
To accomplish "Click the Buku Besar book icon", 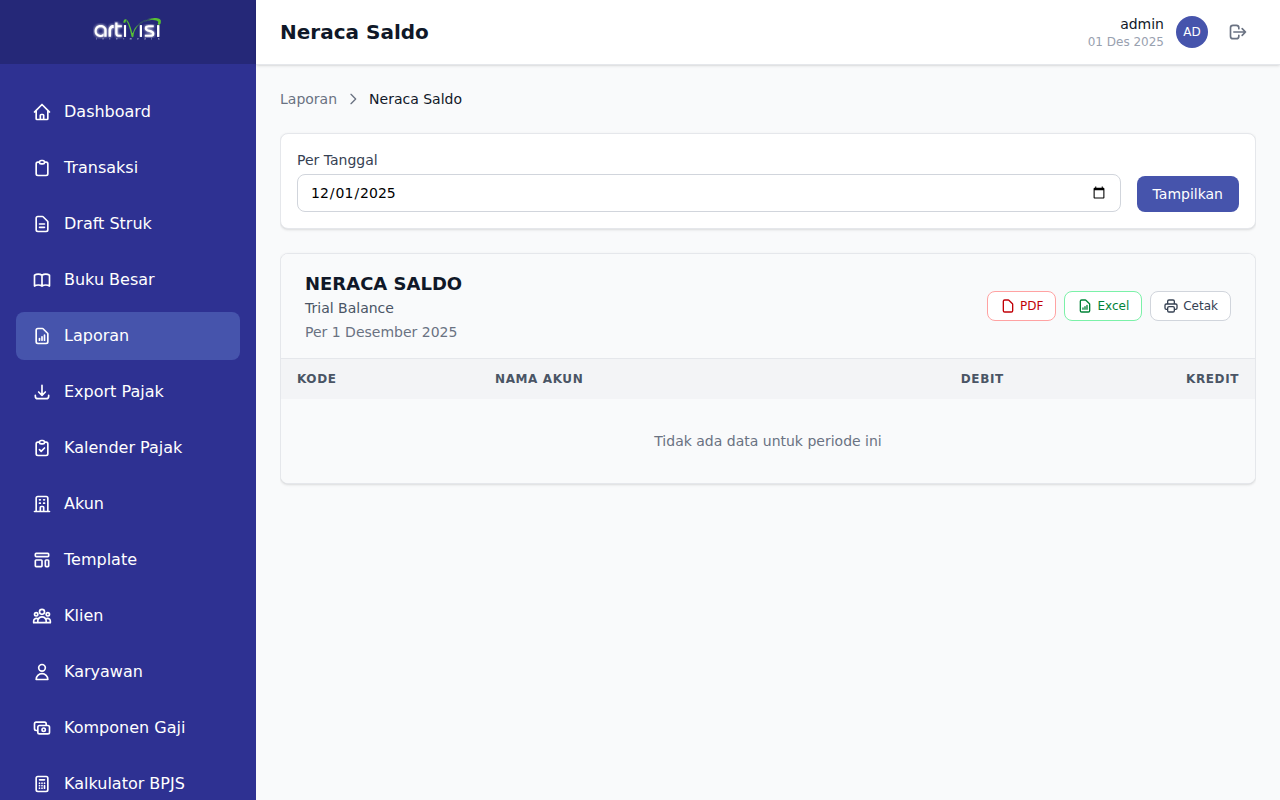I will tap(42, 280).
